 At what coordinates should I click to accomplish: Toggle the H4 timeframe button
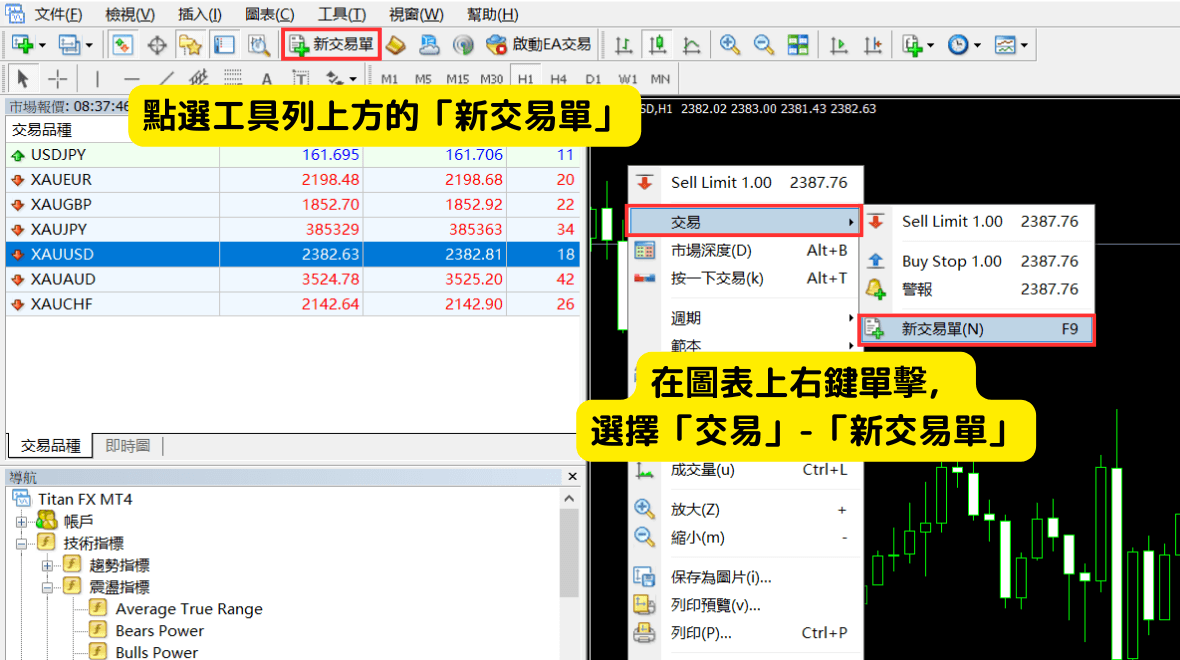(x=558, y=79)
